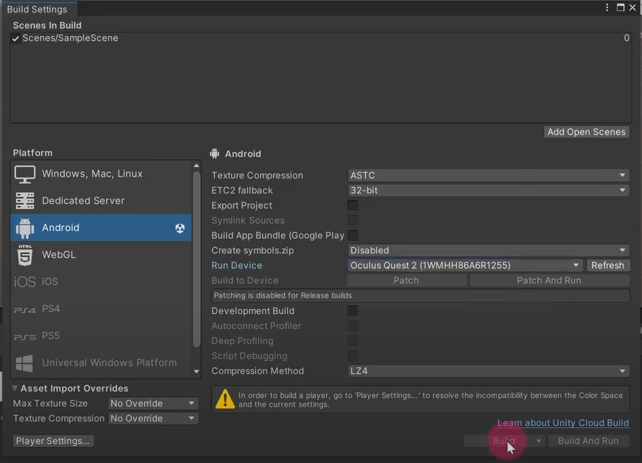Click the scene index number 0
This screenshot has width=642, height=463.
[x=626, y=38]
